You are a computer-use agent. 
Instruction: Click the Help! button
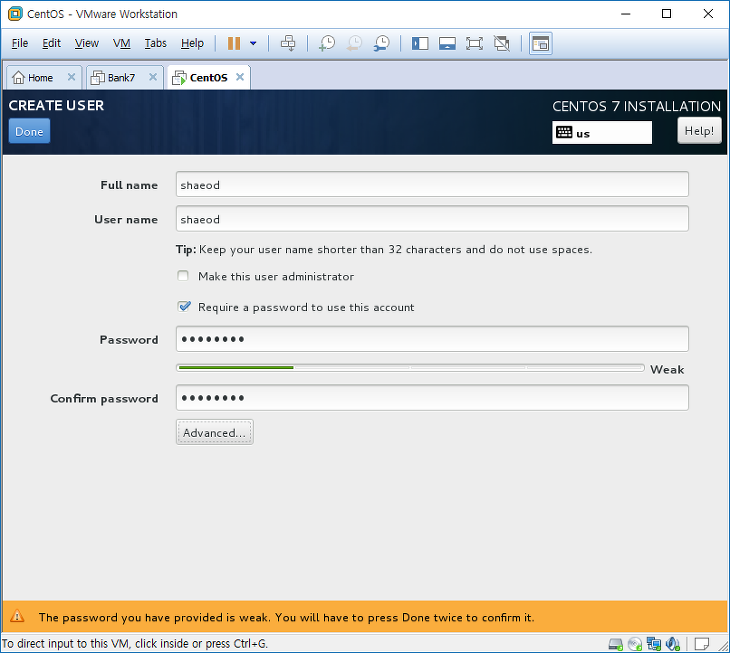[x=699, y=131]
